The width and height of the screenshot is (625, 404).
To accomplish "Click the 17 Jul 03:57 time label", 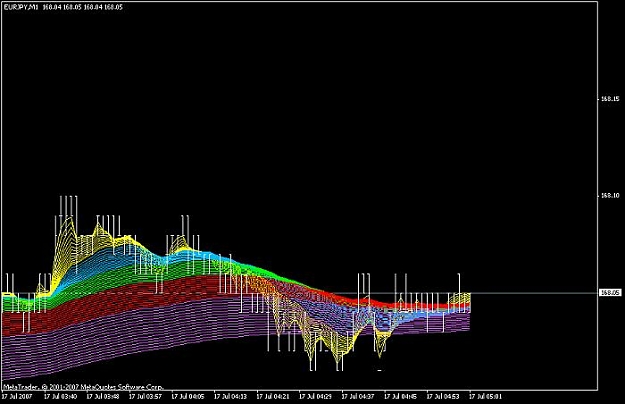I will [145, 396].
